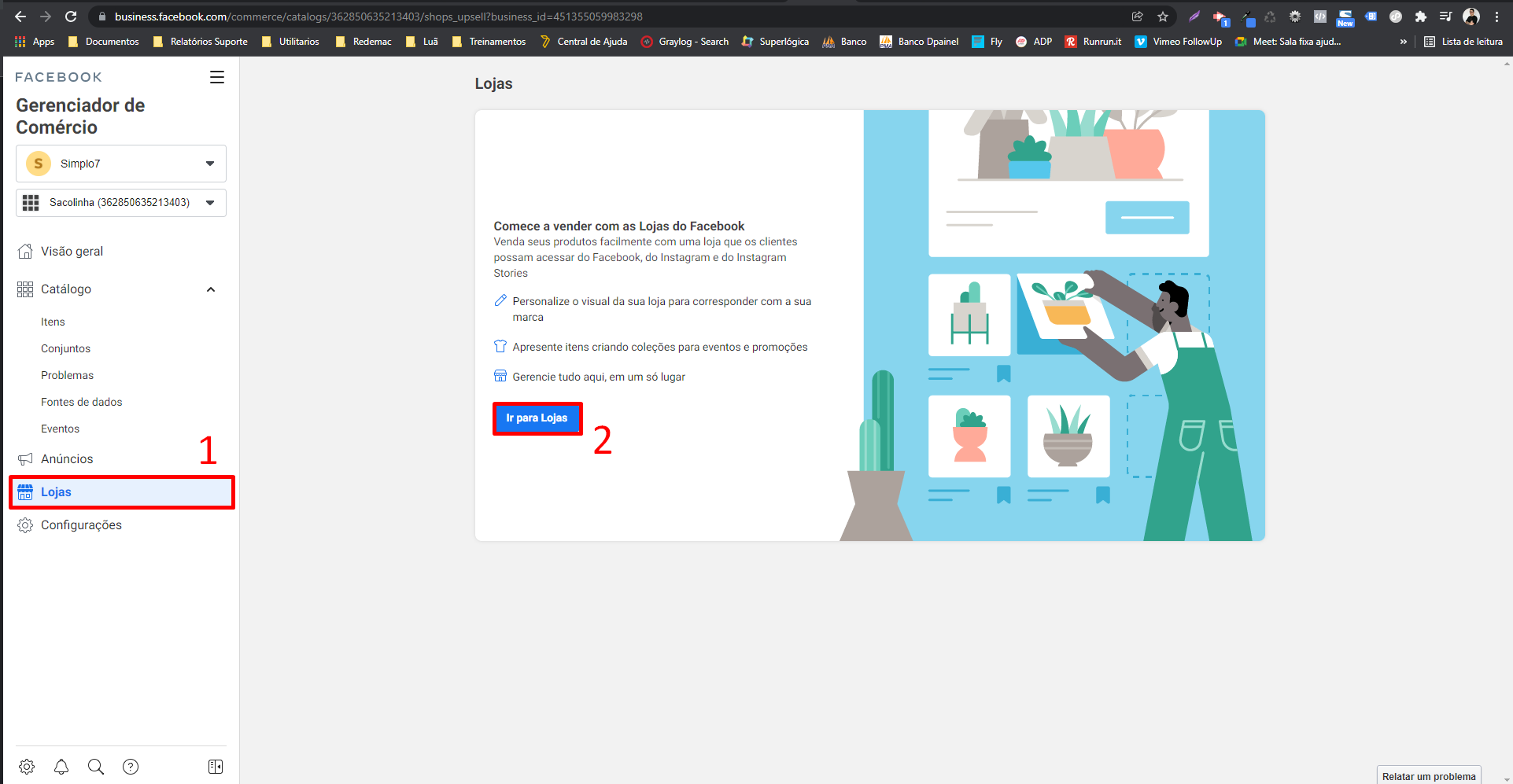Click Relatar um problema button
This screenshot has width=1513, height=784.
tap(1429, 776)
